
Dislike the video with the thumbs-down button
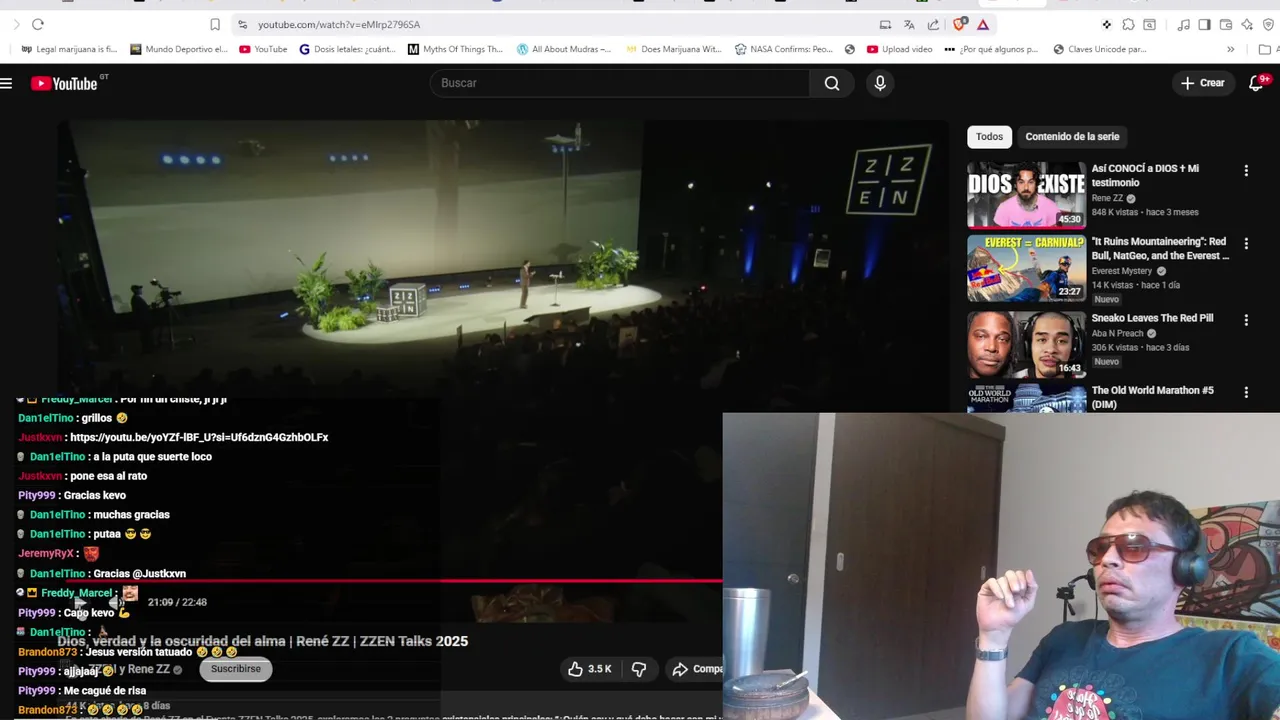[x=639, y=669]
